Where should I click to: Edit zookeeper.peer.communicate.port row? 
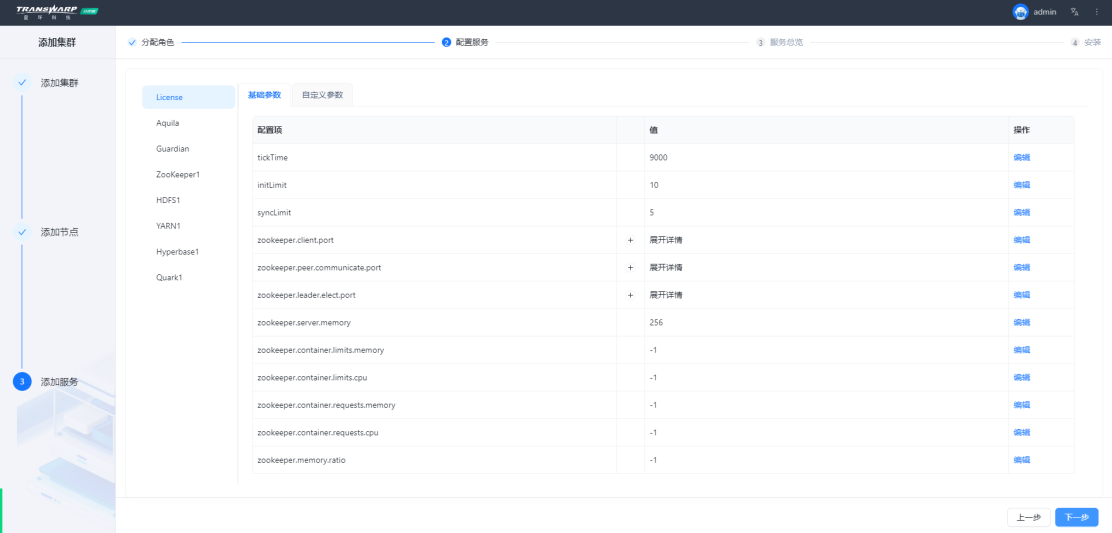coord(1021,267)
